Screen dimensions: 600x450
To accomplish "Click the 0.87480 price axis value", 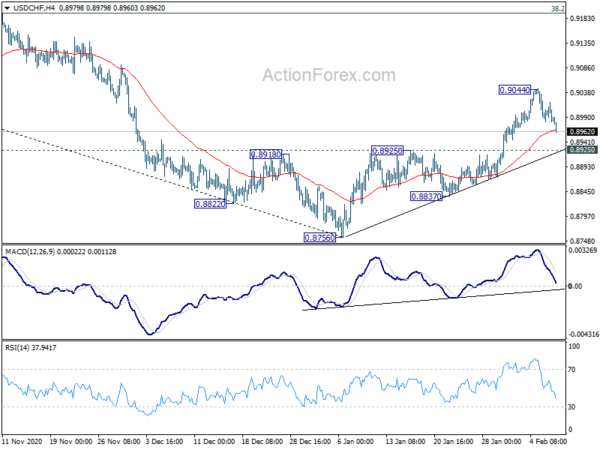I will [x=582, y=241].
